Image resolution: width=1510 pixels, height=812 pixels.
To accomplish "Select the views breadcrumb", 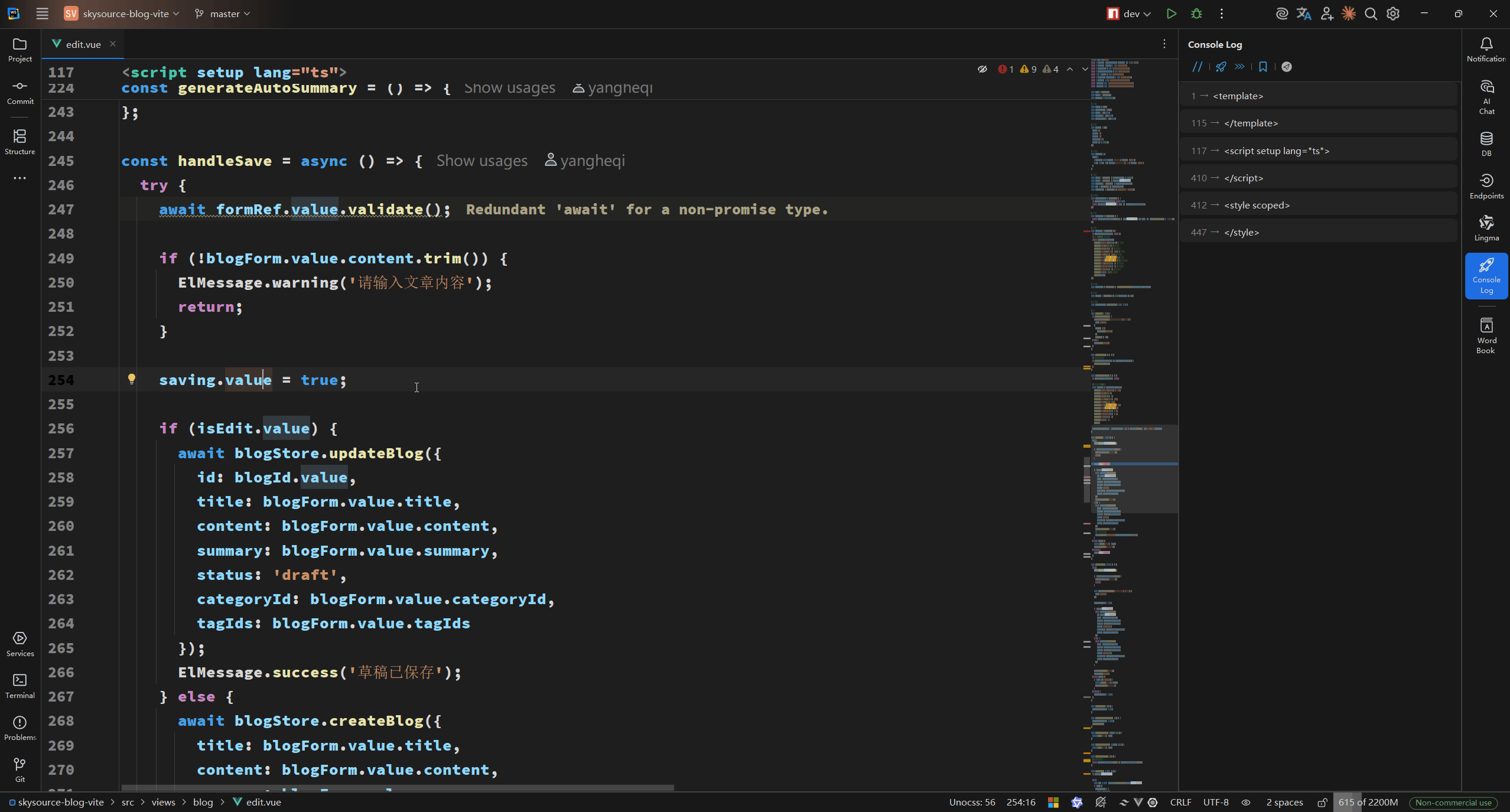I will pos(163,803).
